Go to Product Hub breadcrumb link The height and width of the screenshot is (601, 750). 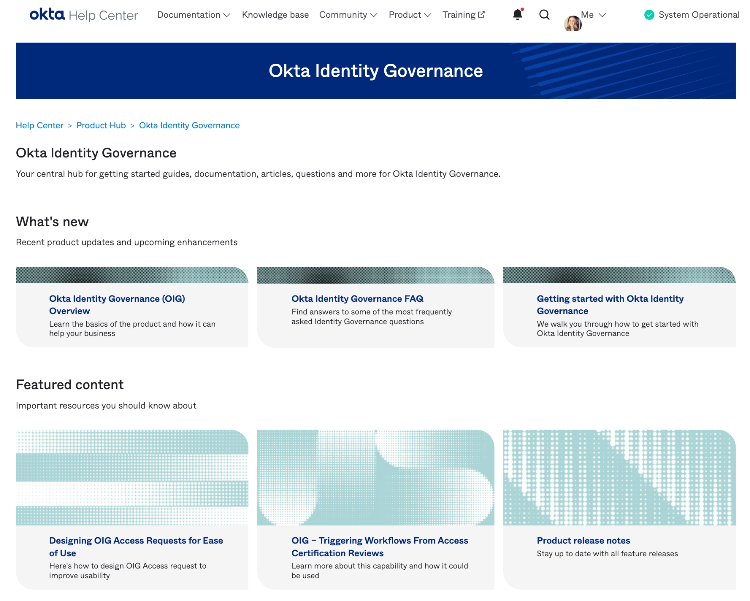tap(101, 125)
